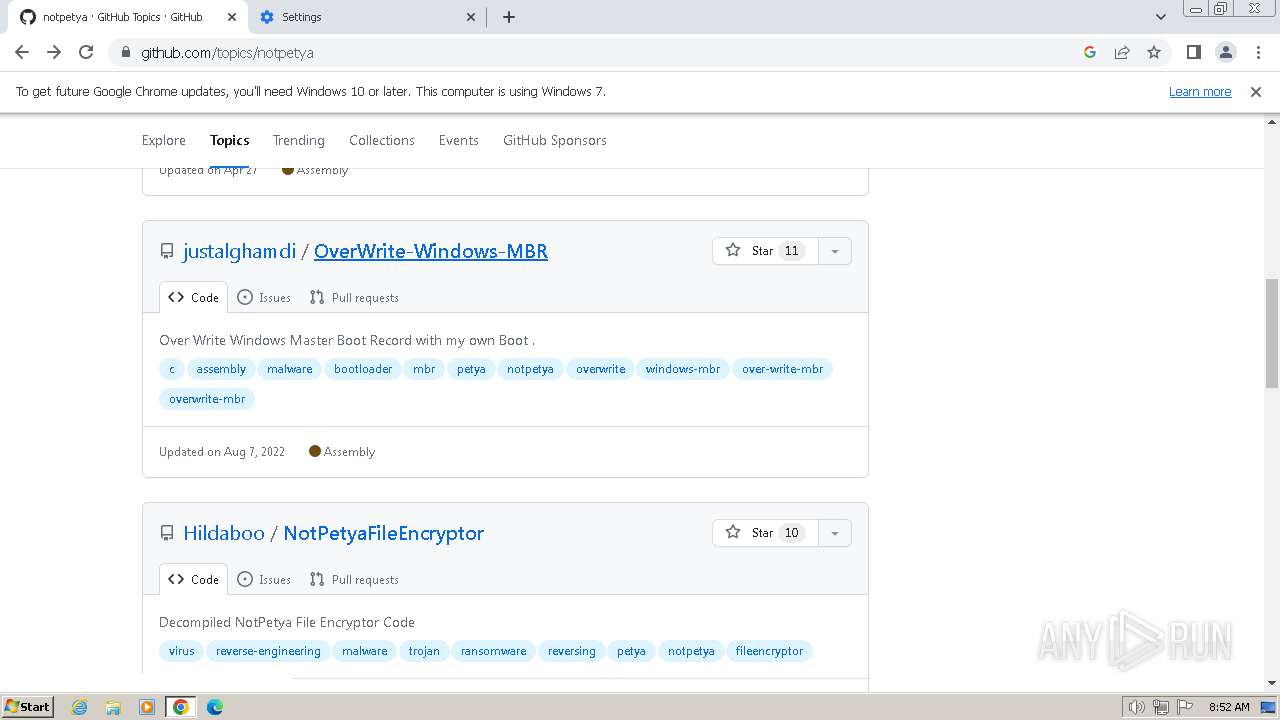Open Hildaboo user profile link
The height and width of the screenshot is (720, 1280).
pyautogui.click(x=224, y=533)
